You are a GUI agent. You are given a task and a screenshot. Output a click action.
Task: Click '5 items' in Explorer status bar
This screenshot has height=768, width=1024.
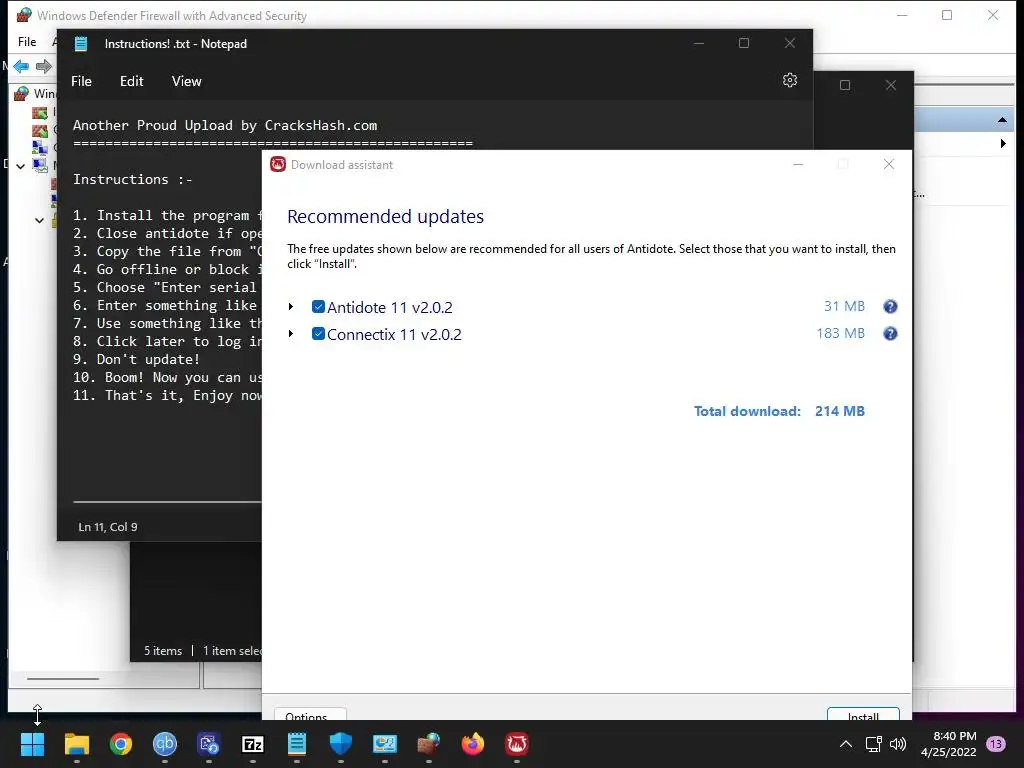point(163,650)
